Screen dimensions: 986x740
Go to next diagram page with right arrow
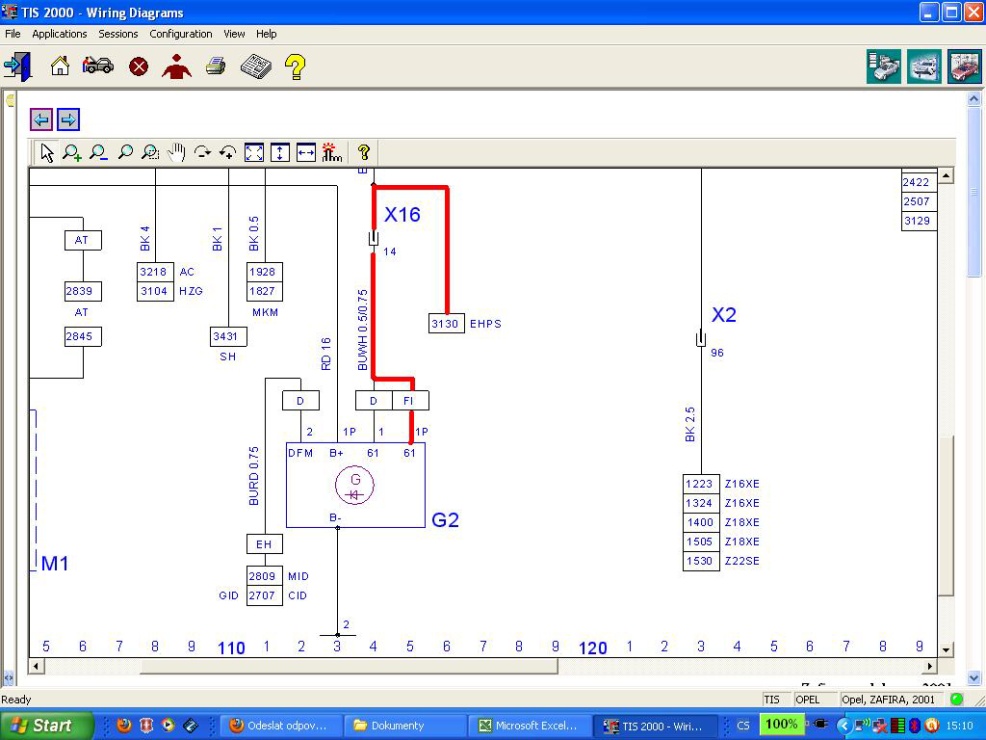[68, 120]
